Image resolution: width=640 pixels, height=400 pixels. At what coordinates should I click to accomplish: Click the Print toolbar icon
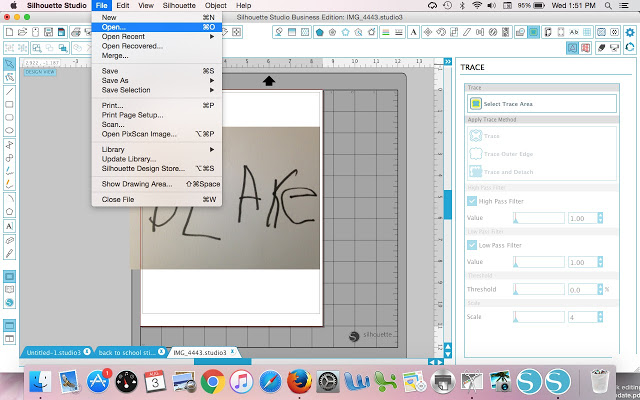(76, 32)
